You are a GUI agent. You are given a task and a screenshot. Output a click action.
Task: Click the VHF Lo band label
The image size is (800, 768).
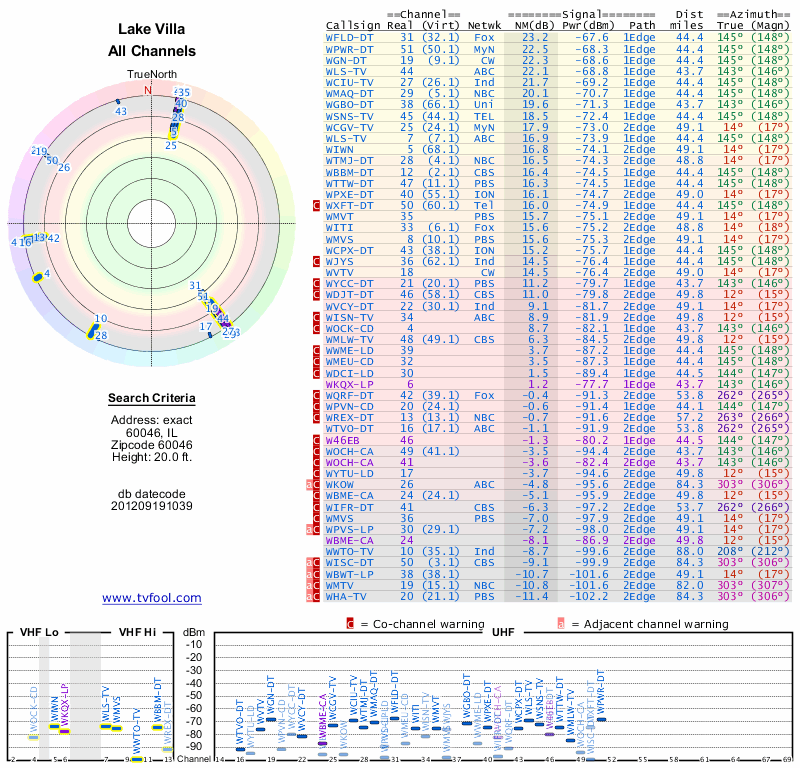(x=39, y=632)
